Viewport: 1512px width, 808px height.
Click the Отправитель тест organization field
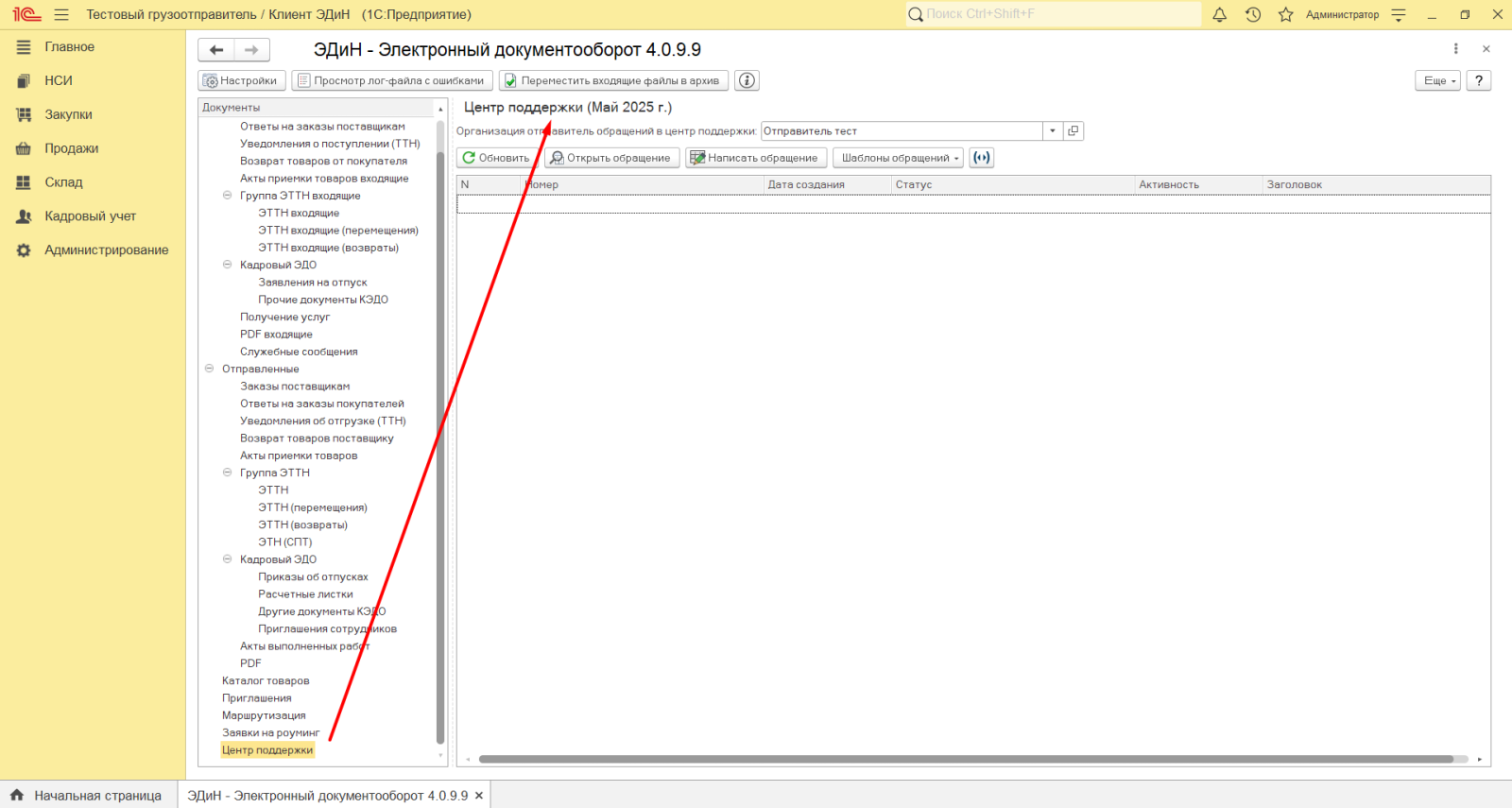[x=902, y=131]
